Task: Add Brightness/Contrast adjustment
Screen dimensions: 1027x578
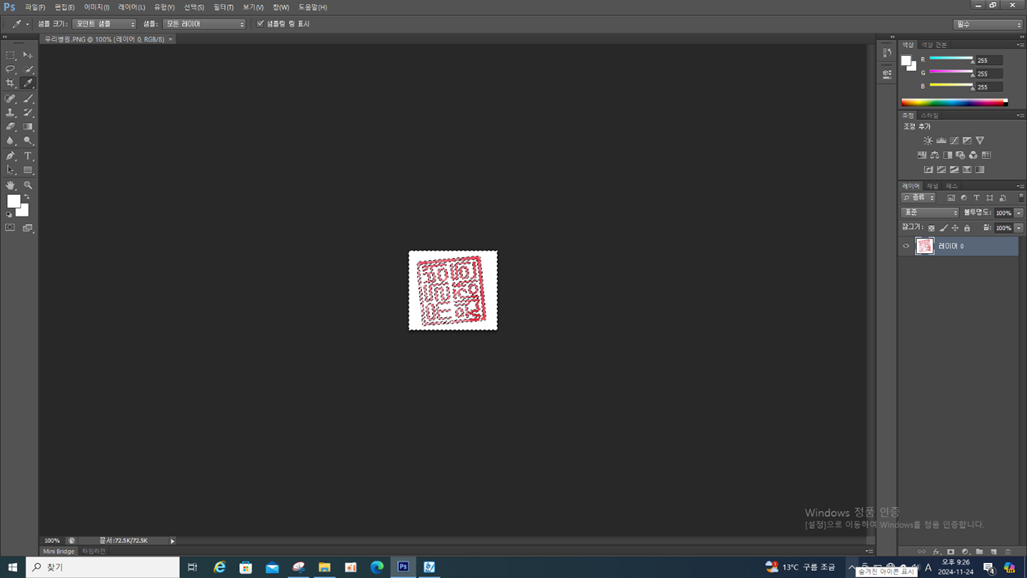Action: tap(928, 141)
